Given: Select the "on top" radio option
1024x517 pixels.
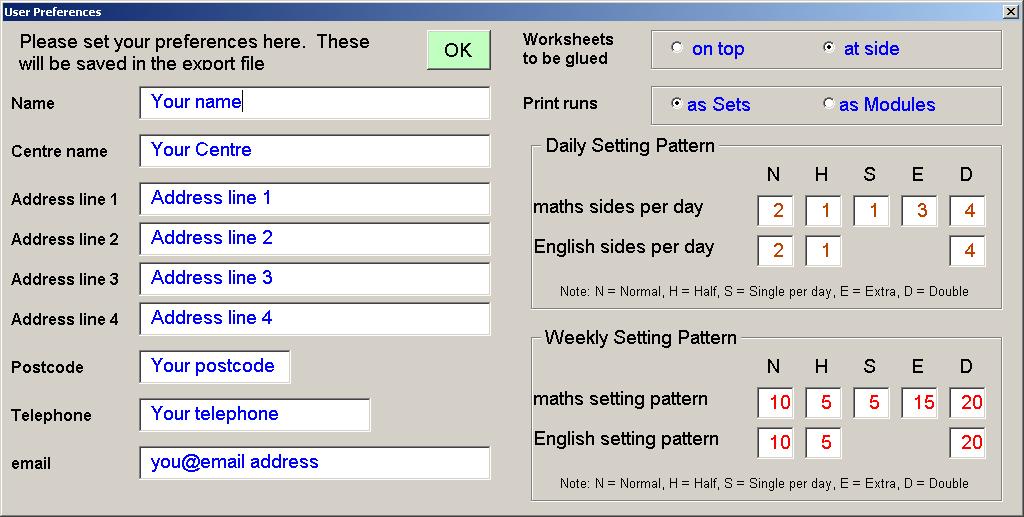Looking at the screenshot, I should [709, 48].
